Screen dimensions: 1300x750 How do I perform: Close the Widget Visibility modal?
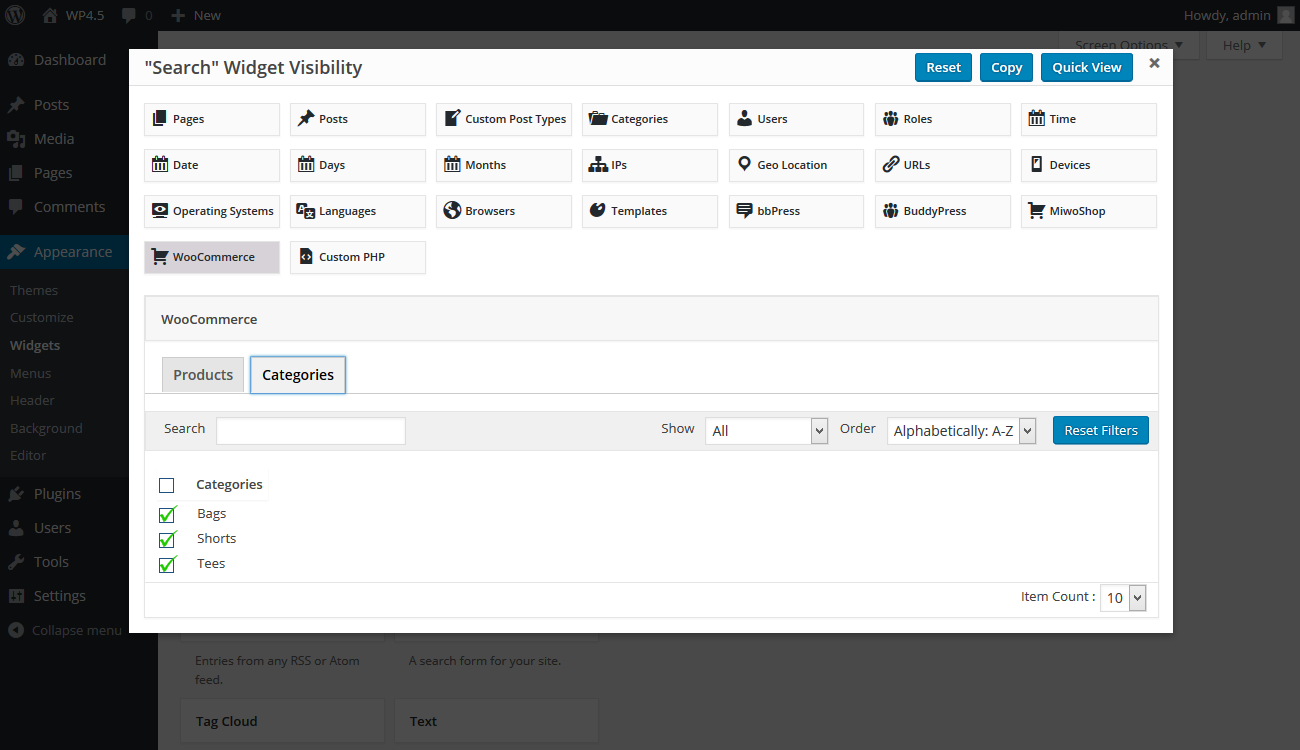tap(1154, 63)
